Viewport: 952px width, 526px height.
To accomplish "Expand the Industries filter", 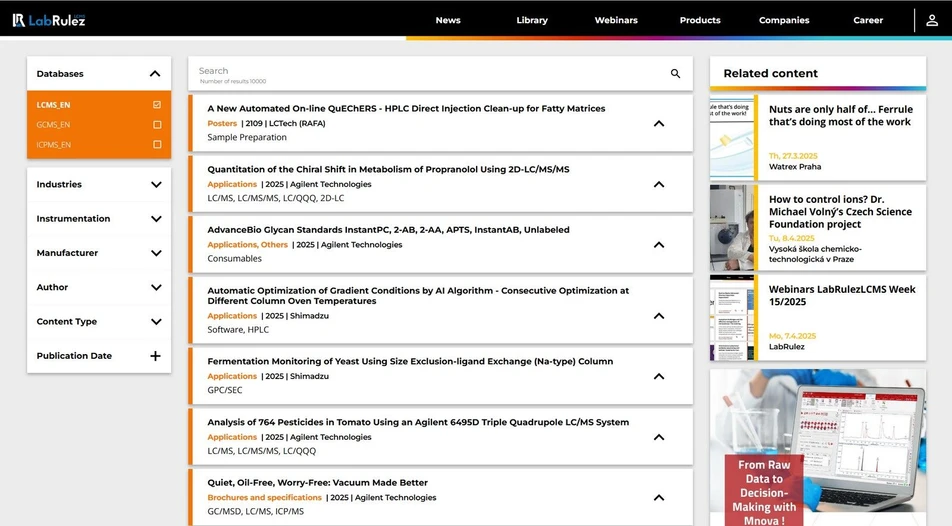I will 156,185.
